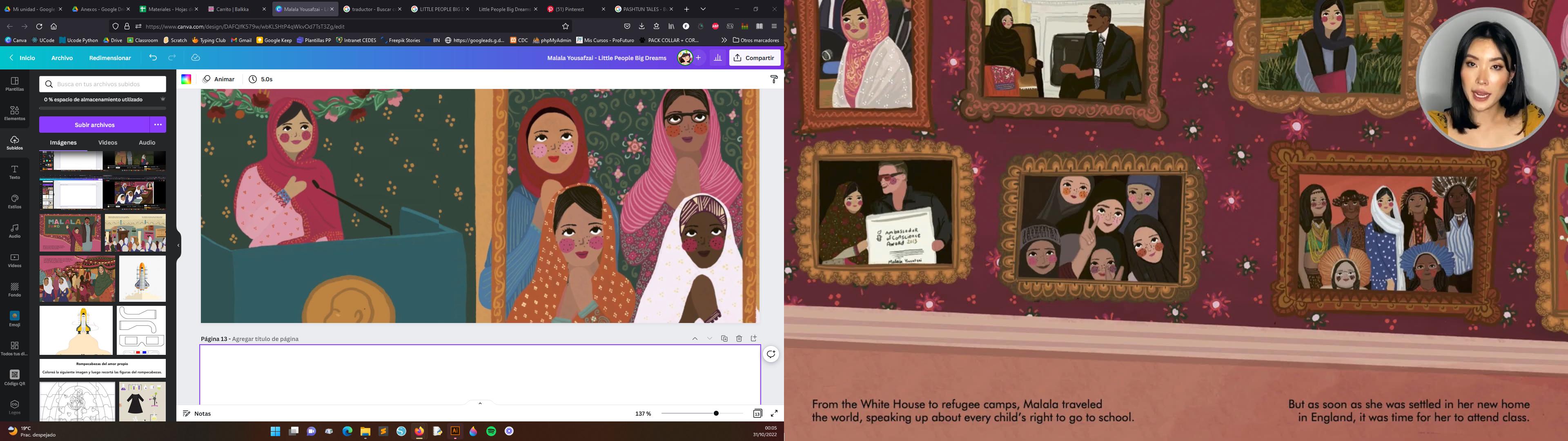
Task: Expand the page thumbnails strip chevron
Action: pos(480,403)
